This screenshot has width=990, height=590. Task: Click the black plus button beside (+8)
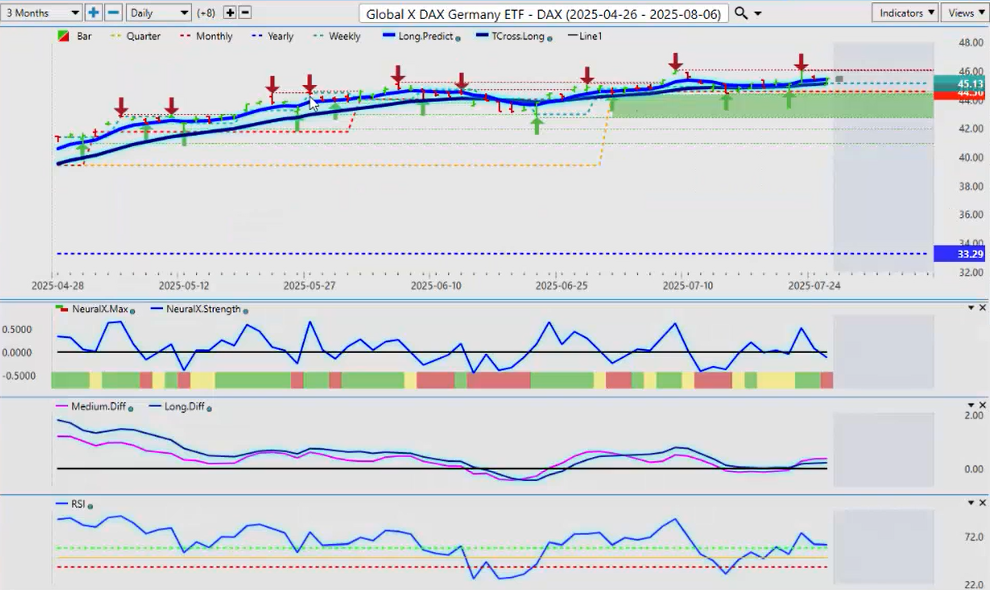[229, 13]
